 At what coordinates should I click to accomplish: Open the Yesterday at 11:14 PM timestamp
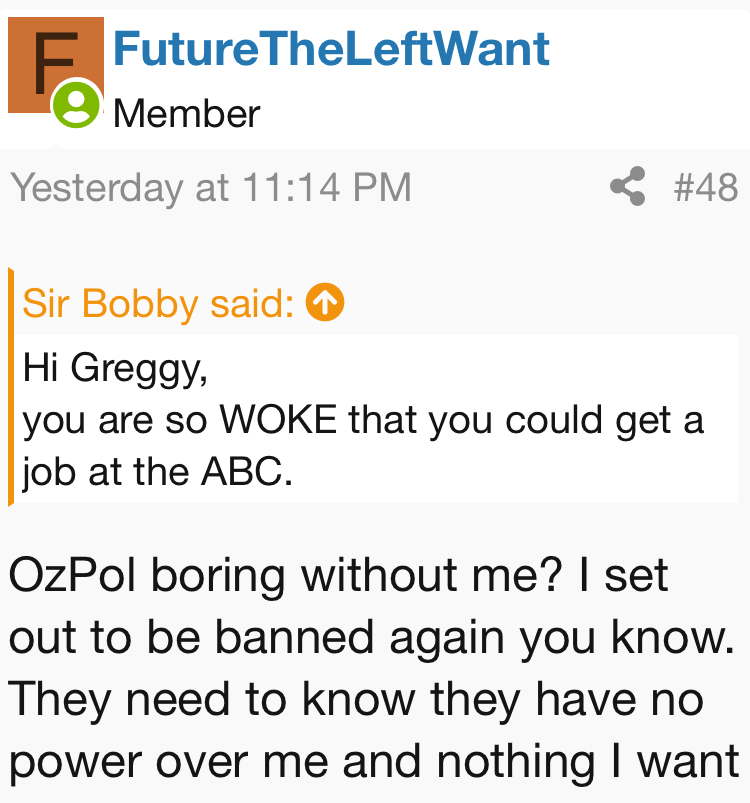coord(211,187)
